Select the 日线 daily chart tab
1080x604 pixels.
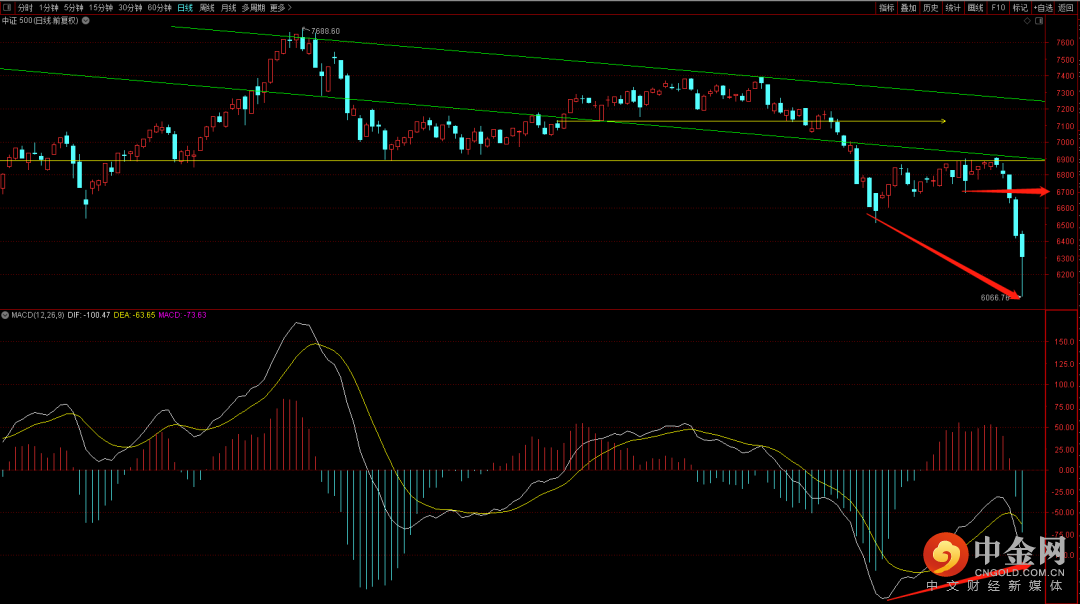pyautogui.click(x=185, y=7)
